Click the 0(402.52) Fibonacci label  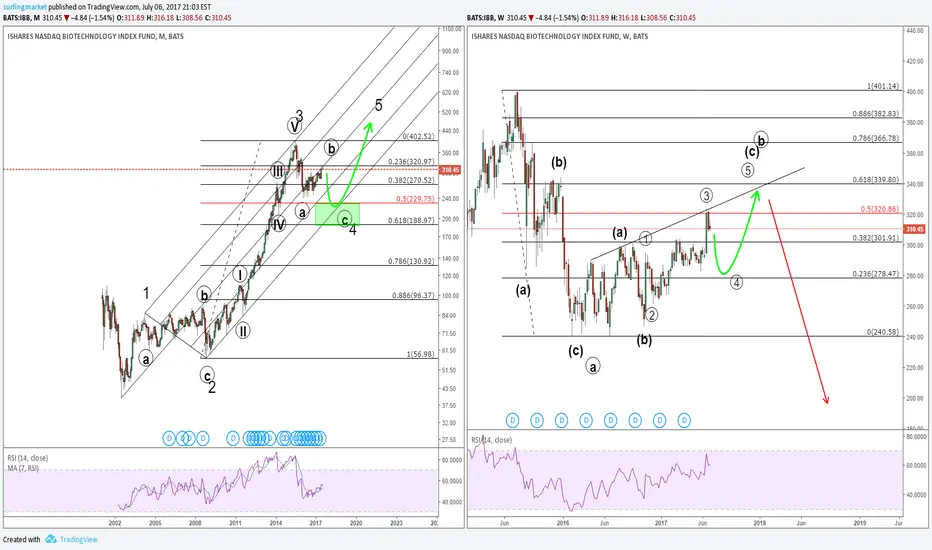coord(418,137)
